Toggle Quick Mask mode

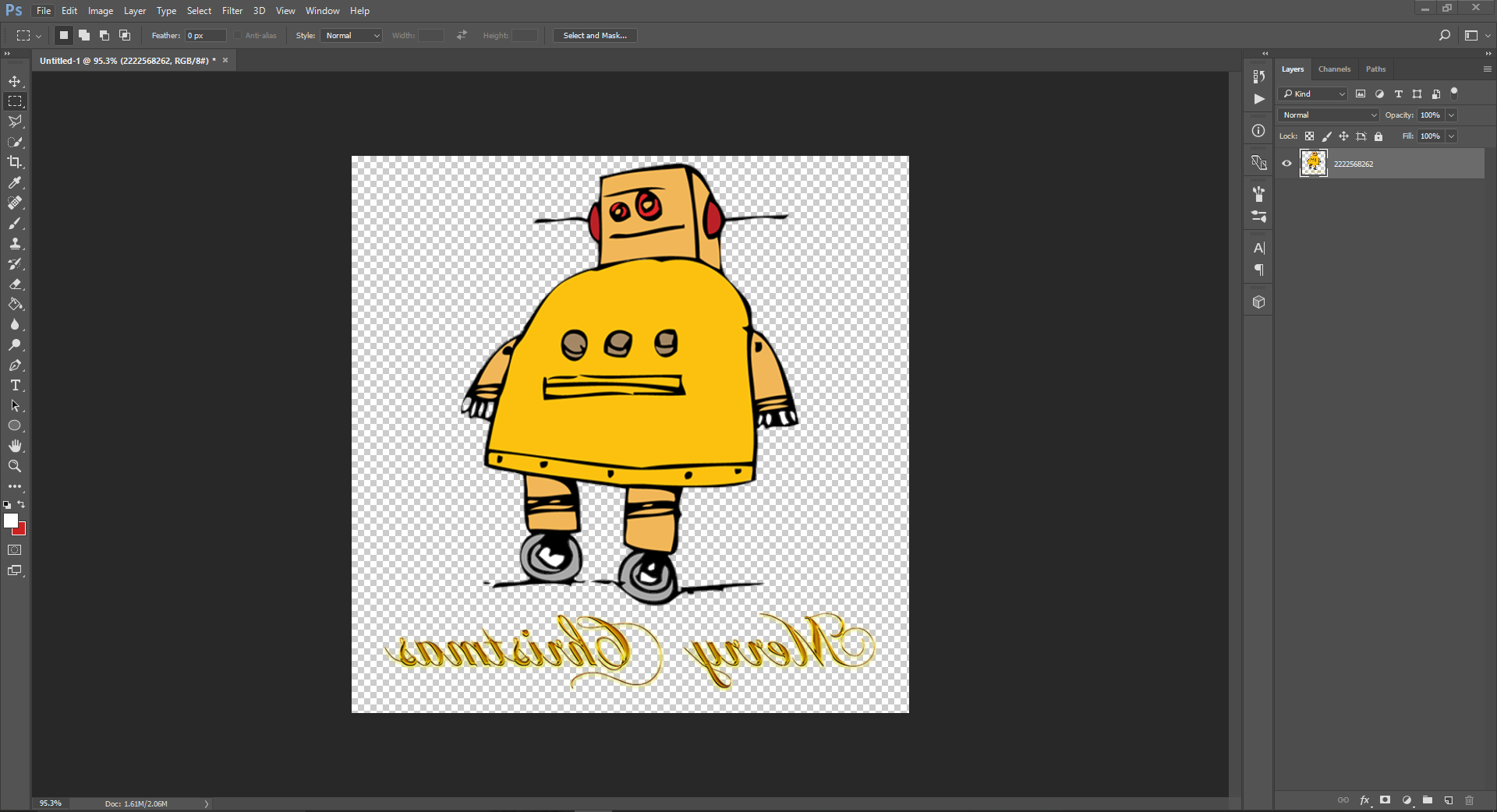(15, 550)
